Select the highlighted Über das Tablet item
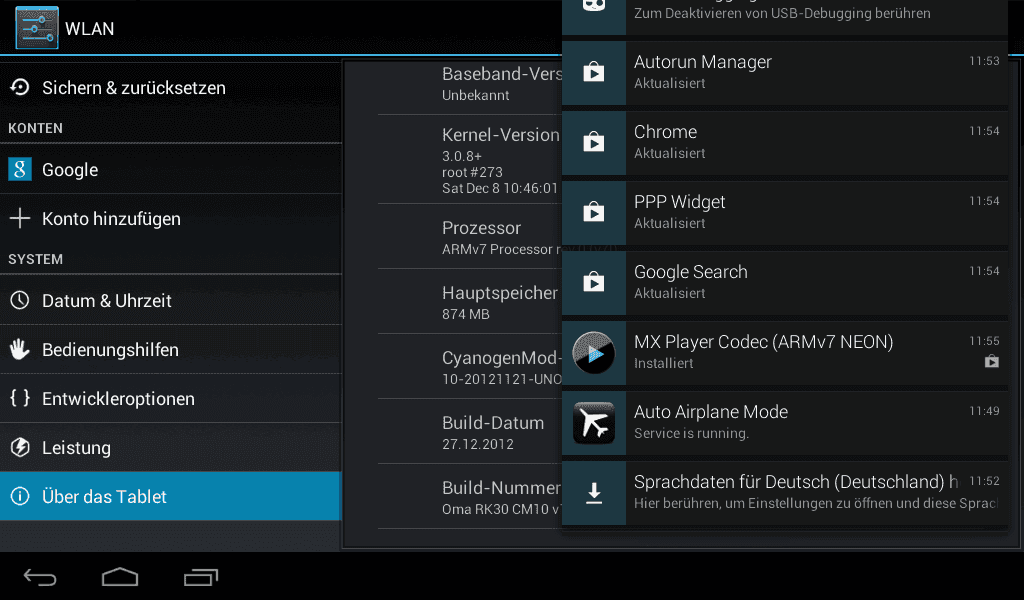This screenshot has height=600, width=1024. (x=170, y=496)
